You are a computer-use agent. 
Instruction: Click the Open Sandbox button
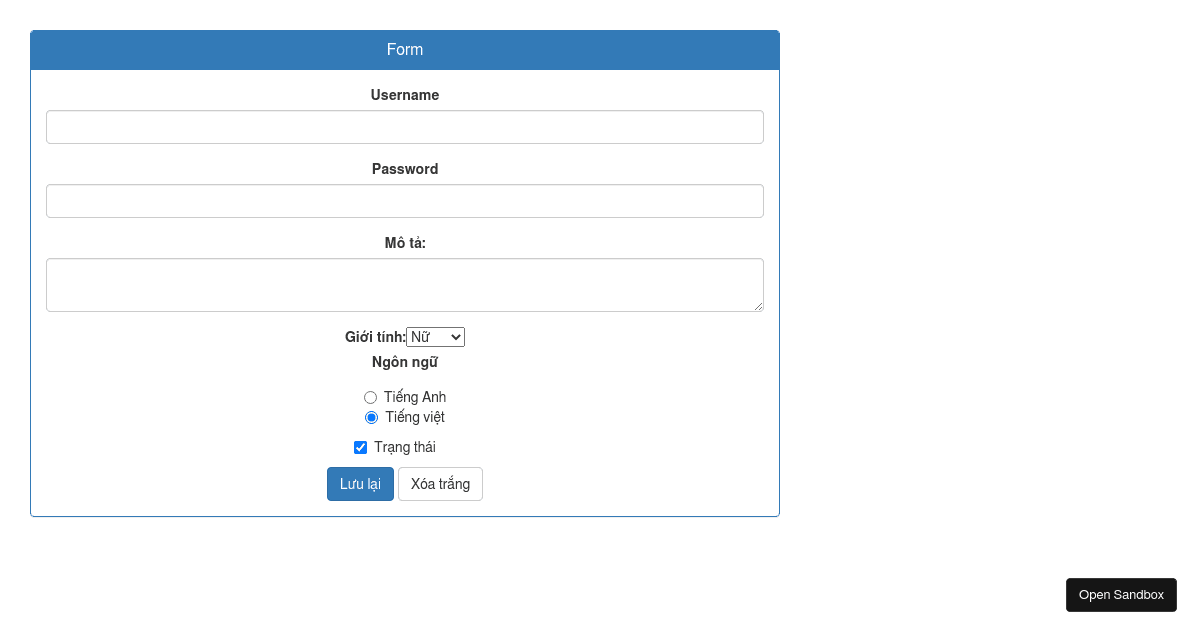(1121, 594)
